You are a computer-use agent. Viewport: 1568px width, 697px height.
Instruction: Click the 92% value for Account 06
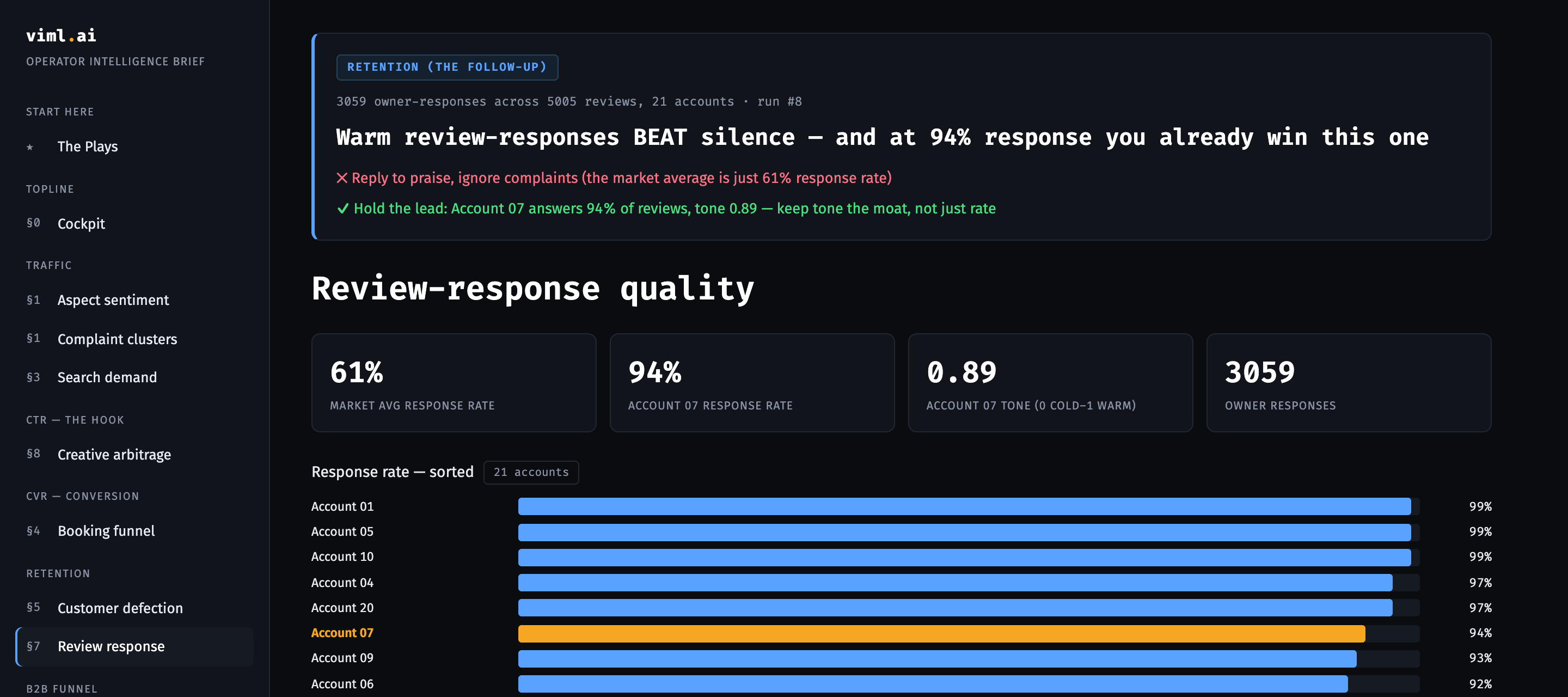[1480, 683]
